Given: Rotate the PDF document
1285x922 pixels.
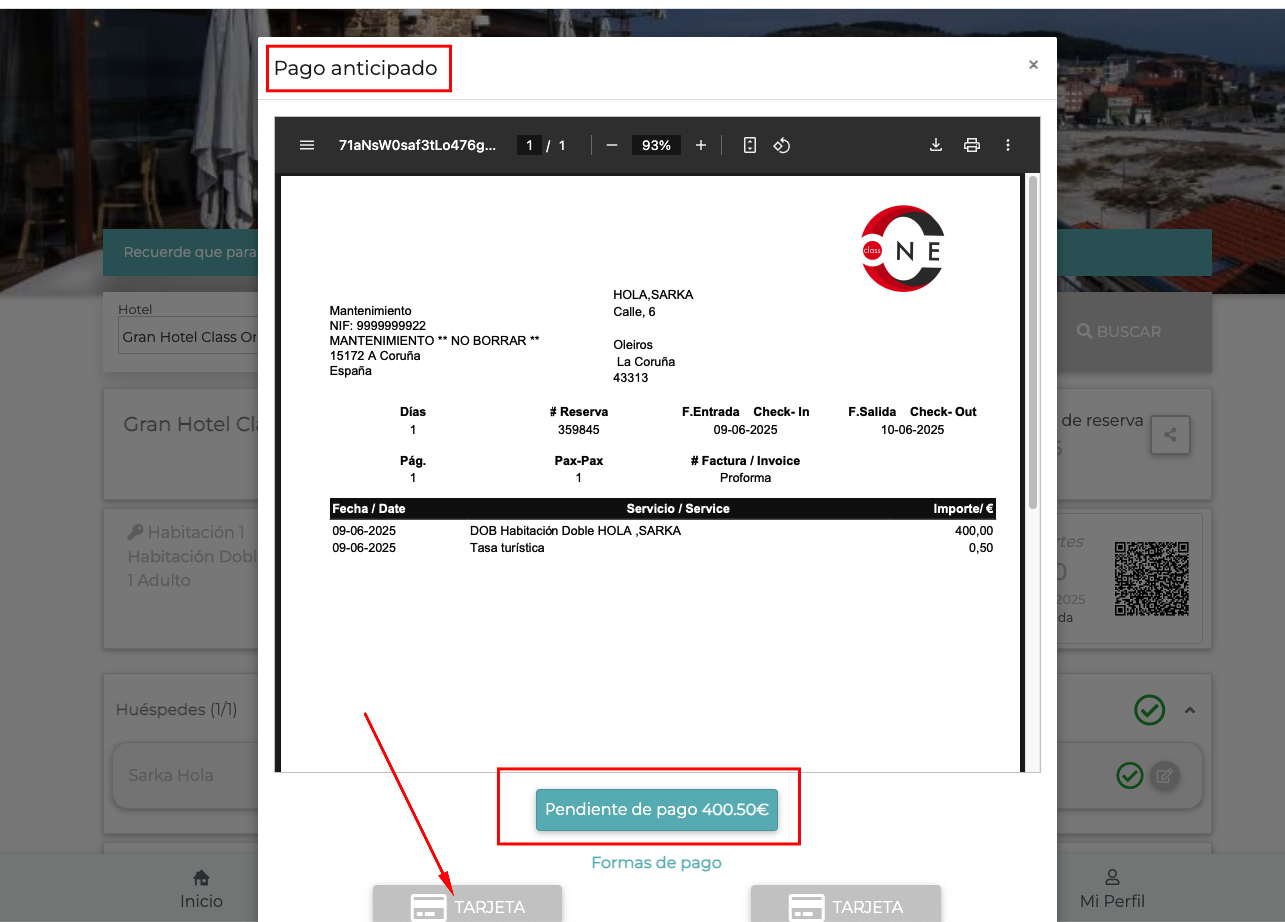Looking at the screenshot, I should coord(782,145).
